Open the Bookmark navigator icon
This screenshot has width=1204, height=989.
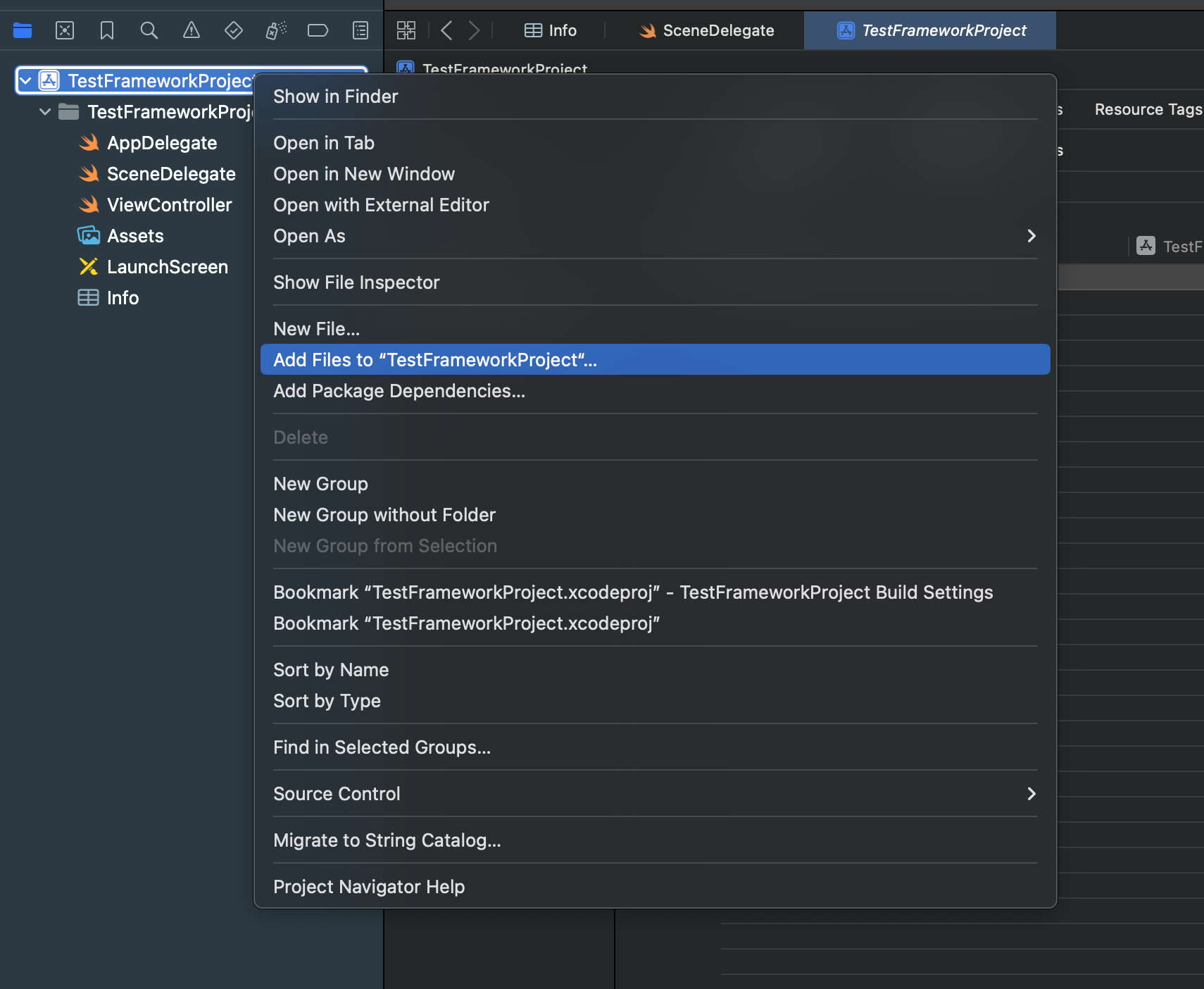point(107,30)
